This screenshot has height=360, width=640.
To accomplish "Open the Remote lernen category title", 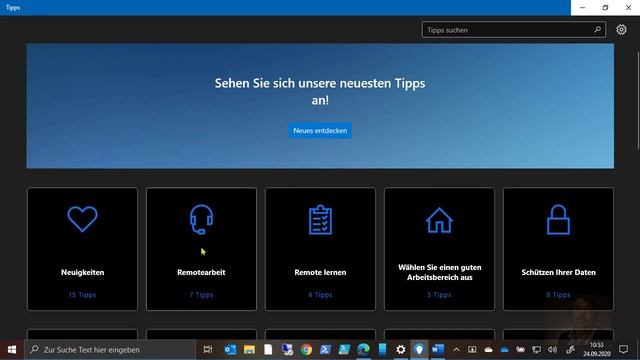I will pos(320,272).
